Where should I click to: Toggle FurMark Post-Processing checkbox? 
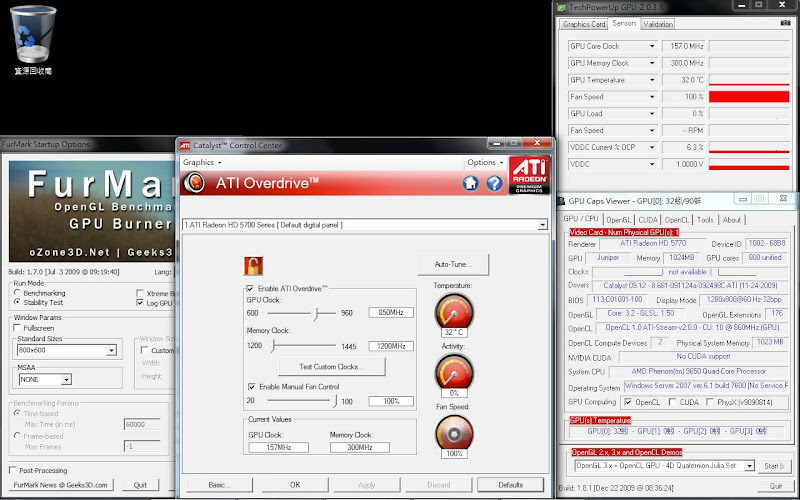[13, 470]
